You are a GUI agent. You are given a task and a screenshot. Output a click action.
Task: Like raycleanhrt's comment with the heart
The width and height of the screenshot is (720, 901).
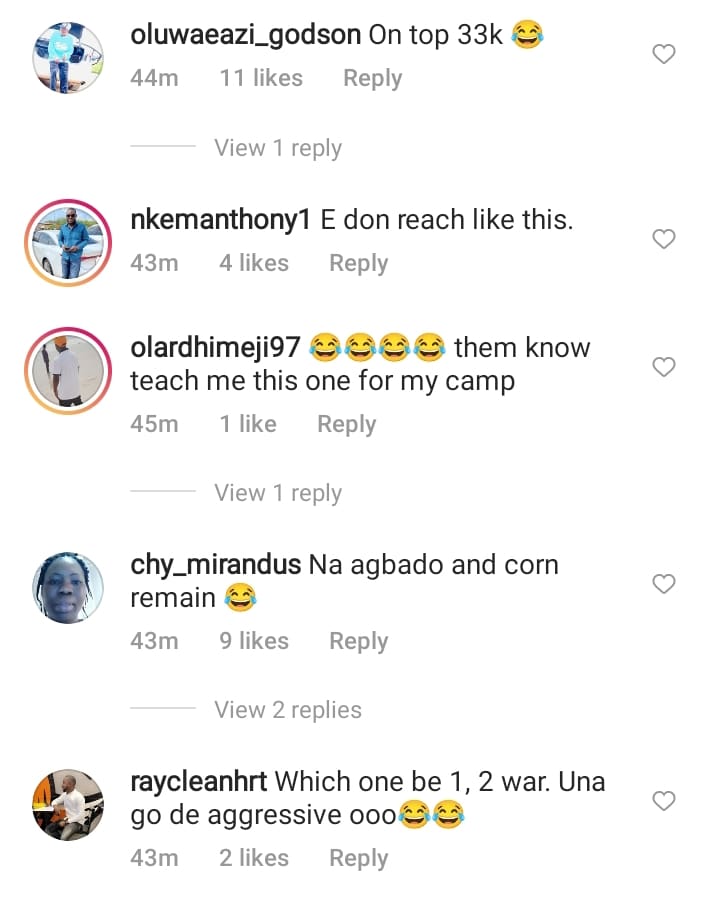click(x=664, y=801)
